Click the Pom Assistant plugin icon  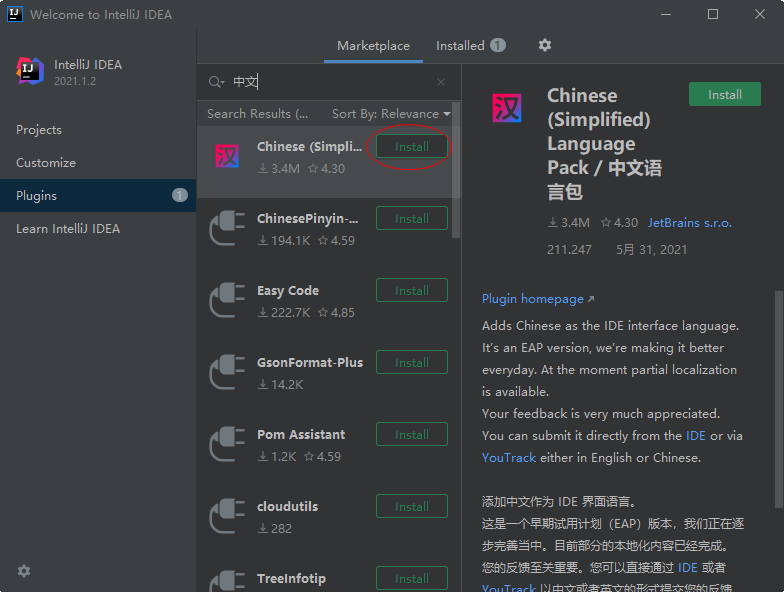(x=227, y=444)
